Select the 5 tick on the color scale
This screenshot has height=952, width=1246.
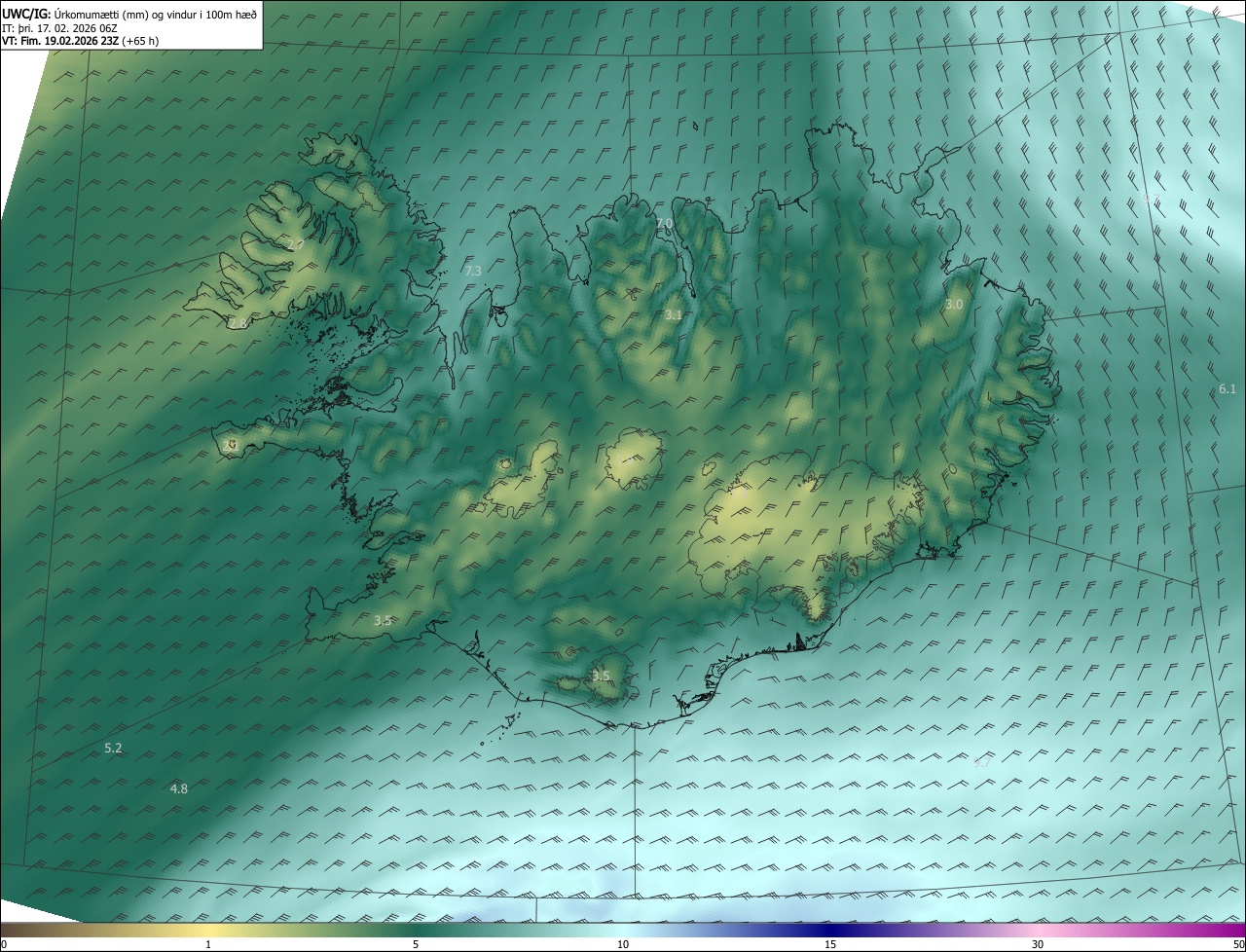click(416, 944)
